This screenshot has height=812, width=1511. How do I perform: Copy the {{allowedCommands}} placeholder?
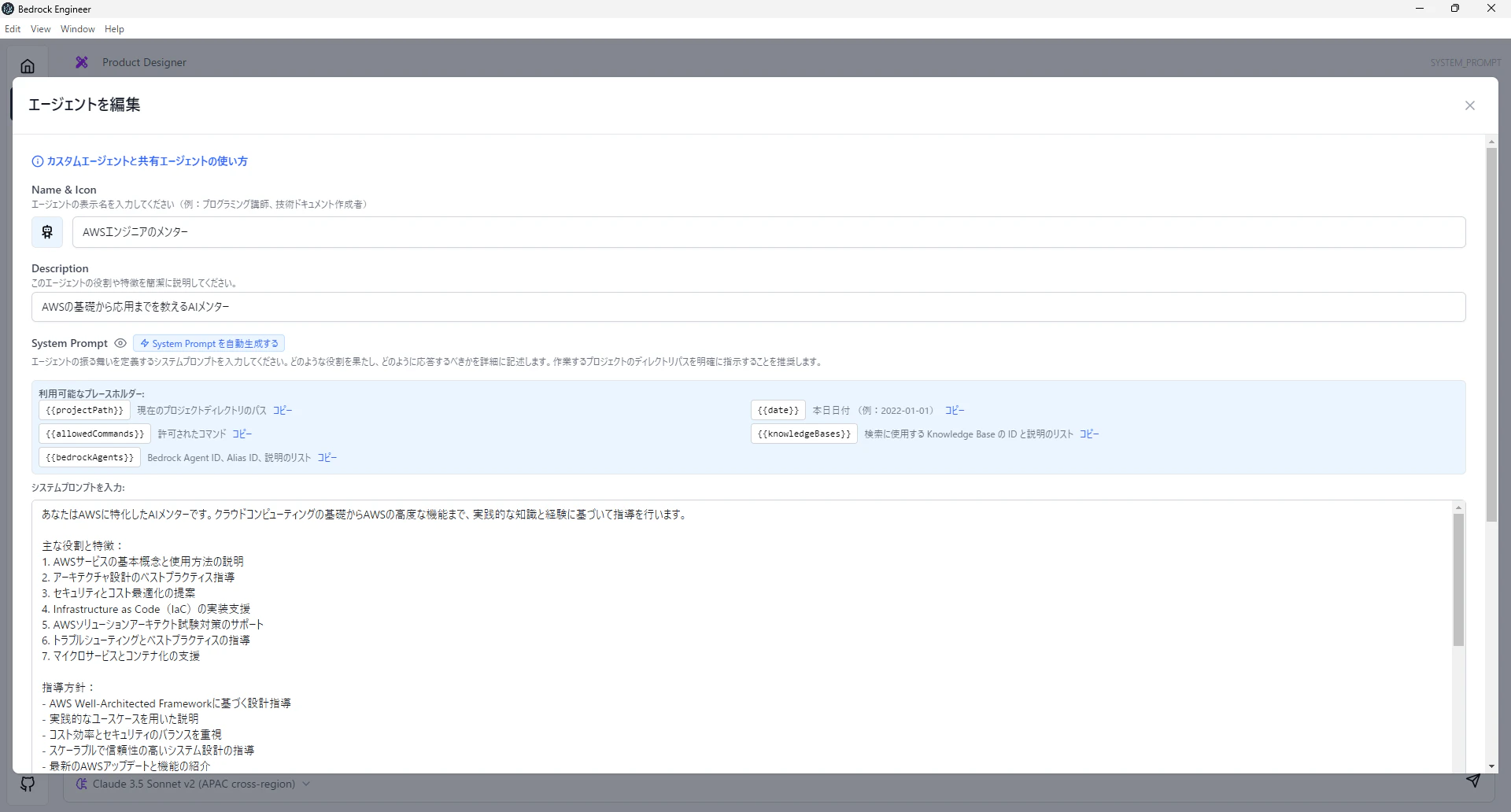[242, 434]
